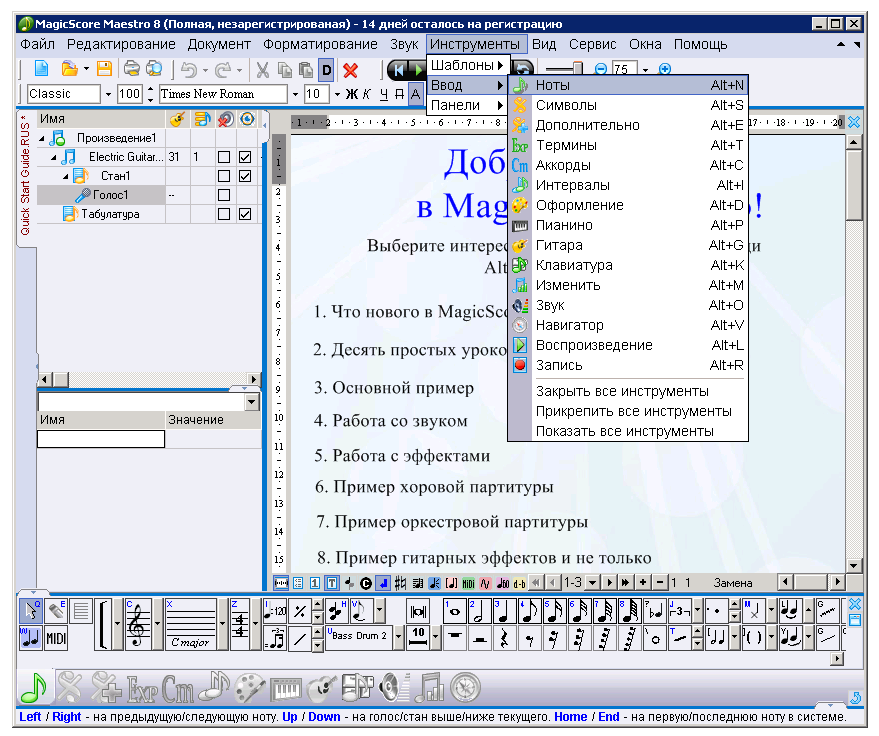The image size is (879, 736).
Task: Open the treble clef selection dropdown
Action: [x=158, y=624]
